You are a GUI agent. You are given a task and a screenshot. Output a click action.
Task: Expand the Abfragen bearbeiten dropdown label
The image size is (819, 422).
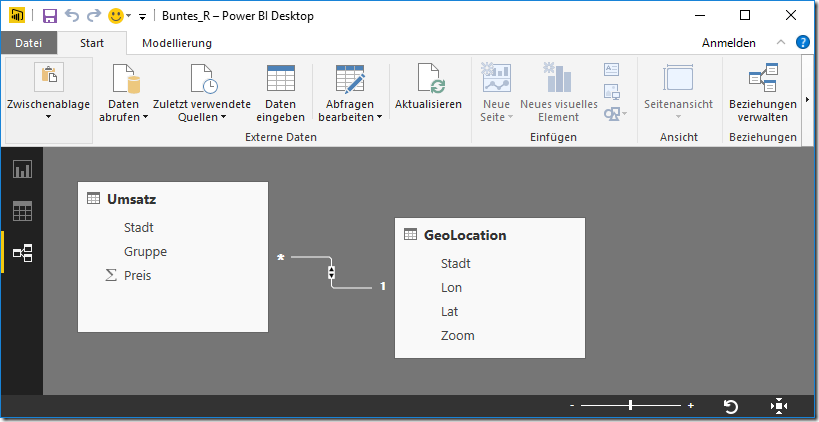350,111
